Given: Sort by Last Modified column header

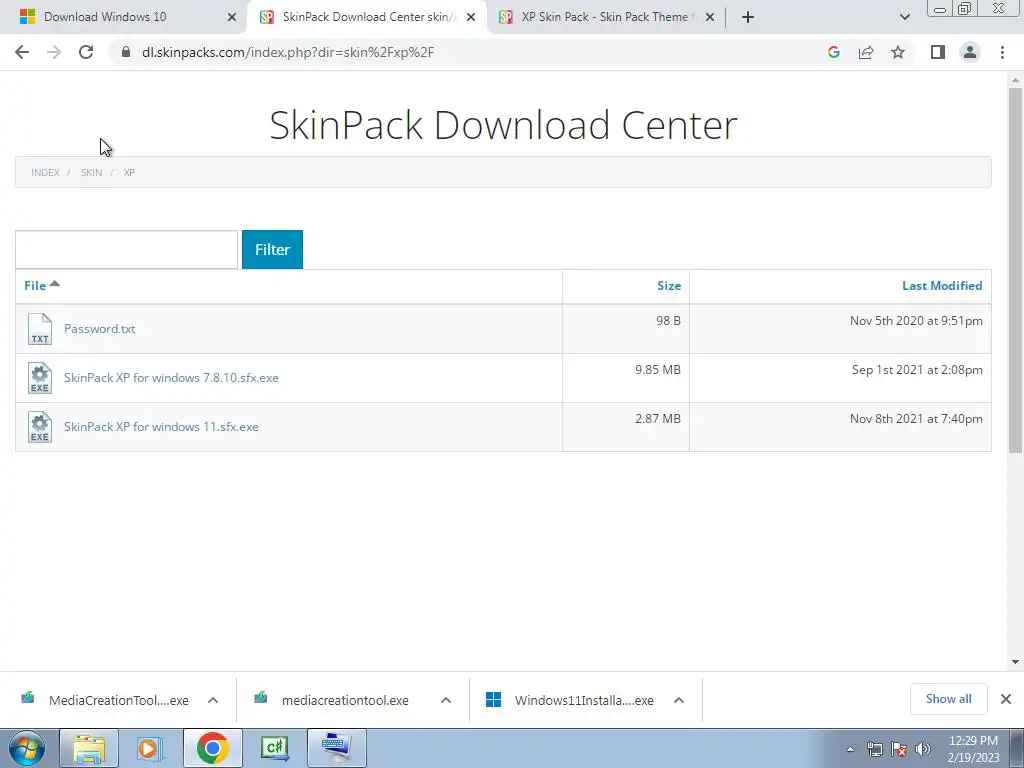Looking at the screenshot, I should [x=942, y=285].
